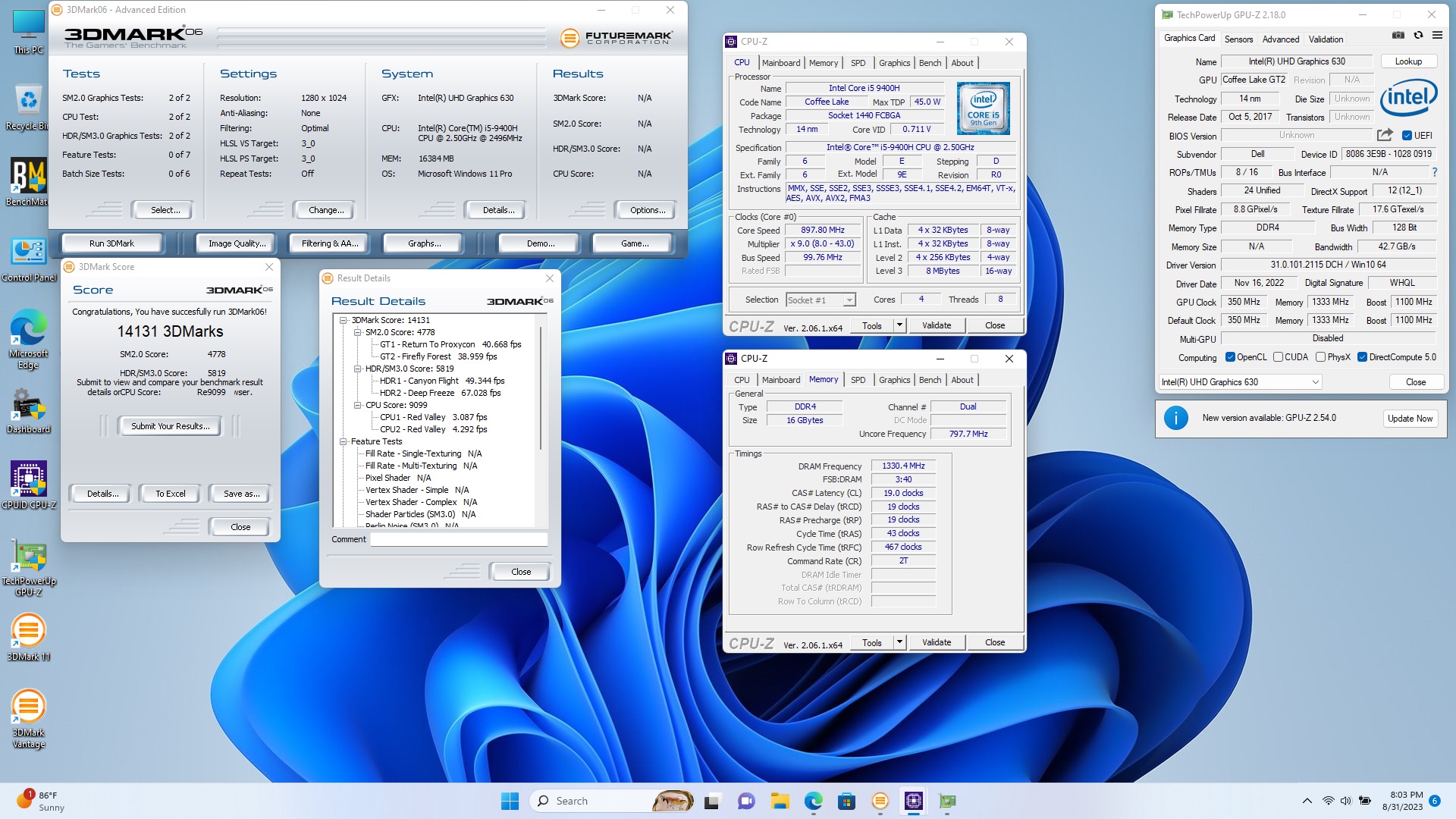Image resolution: width=1456 pixels, height=819 pixels.
Task: Open the About tab in the bottom CPU-Z window
Action: 962,380
